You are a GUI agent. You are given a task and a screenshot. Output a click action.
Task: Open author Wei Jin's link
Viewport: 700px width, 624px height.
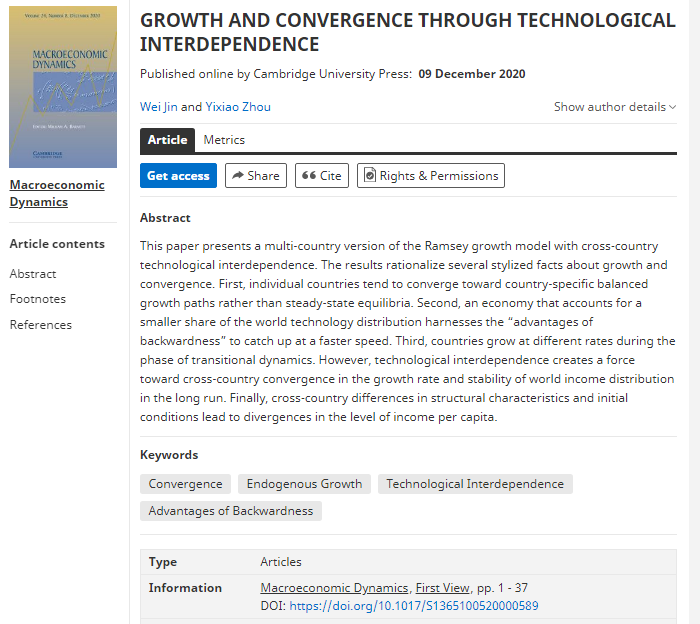pos(158,107)
